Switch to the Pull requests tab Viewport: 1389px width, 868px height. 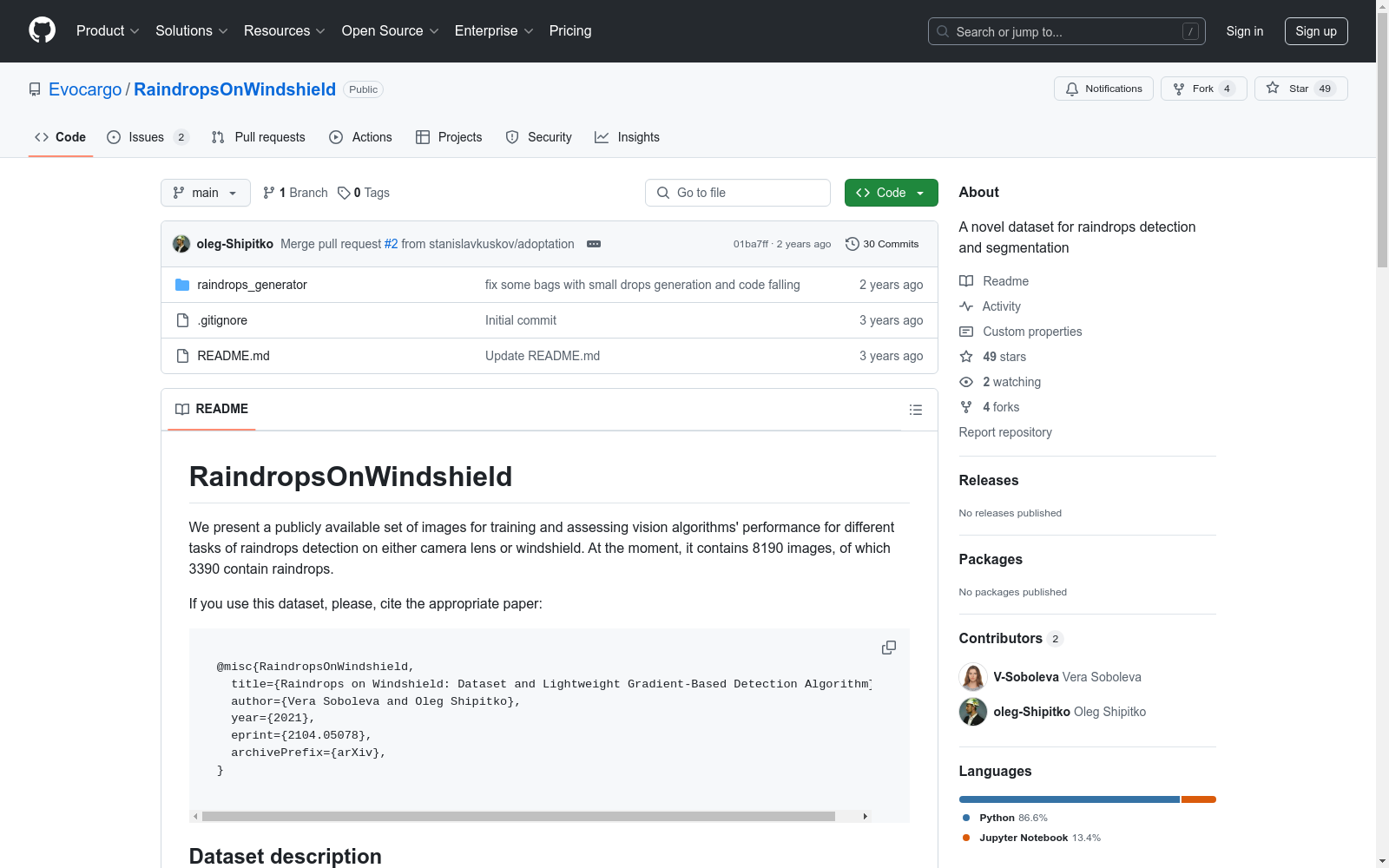(x=259, y=137)
